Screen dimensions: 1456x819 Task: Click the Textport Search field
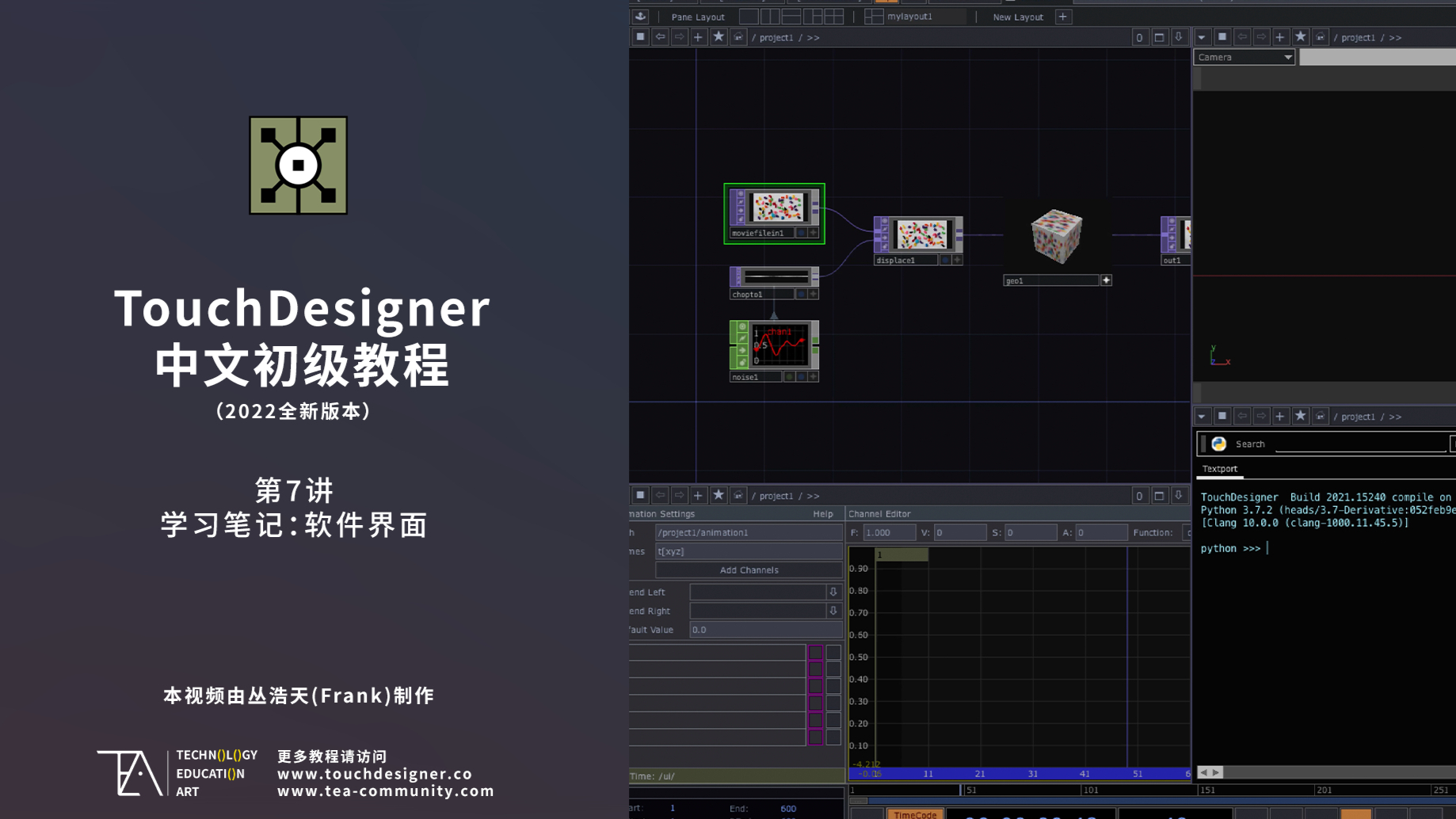click(x=1361, y=444)
